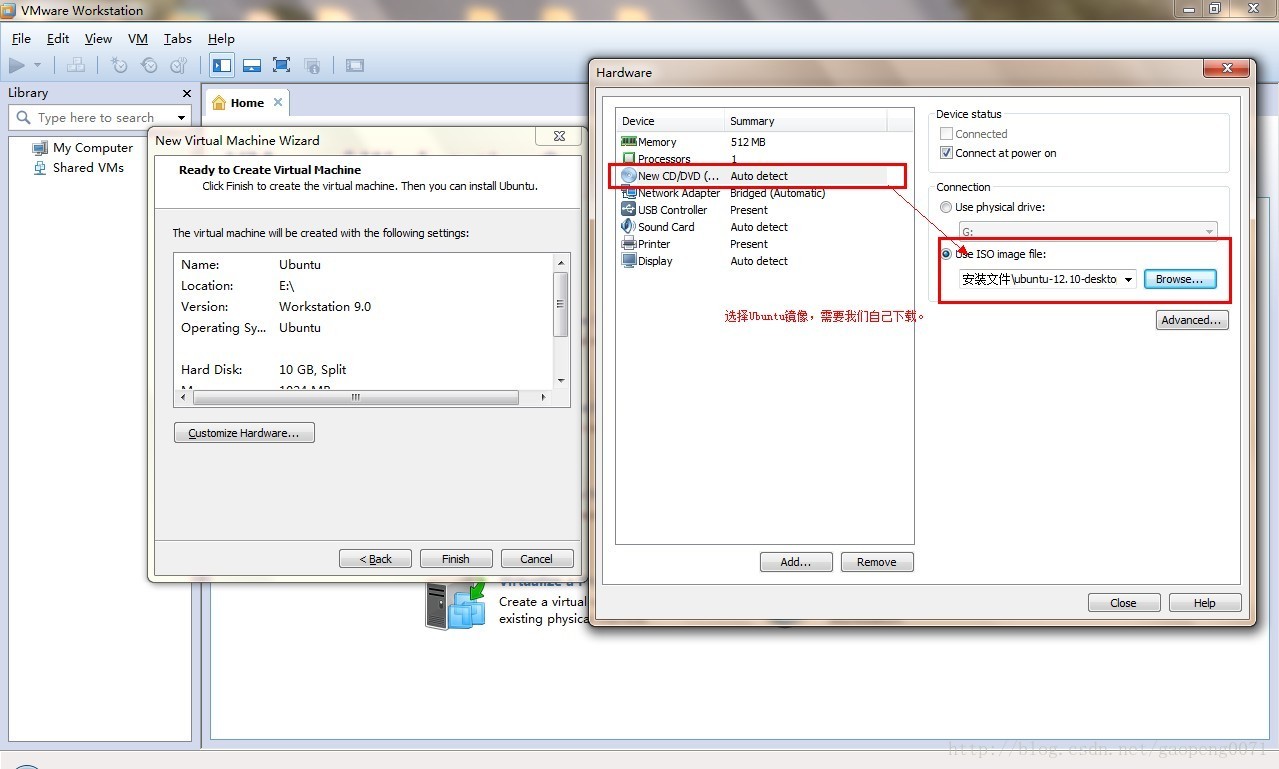
Task: Click the take snapshot toolbar icon
Action: coord(119,65)
